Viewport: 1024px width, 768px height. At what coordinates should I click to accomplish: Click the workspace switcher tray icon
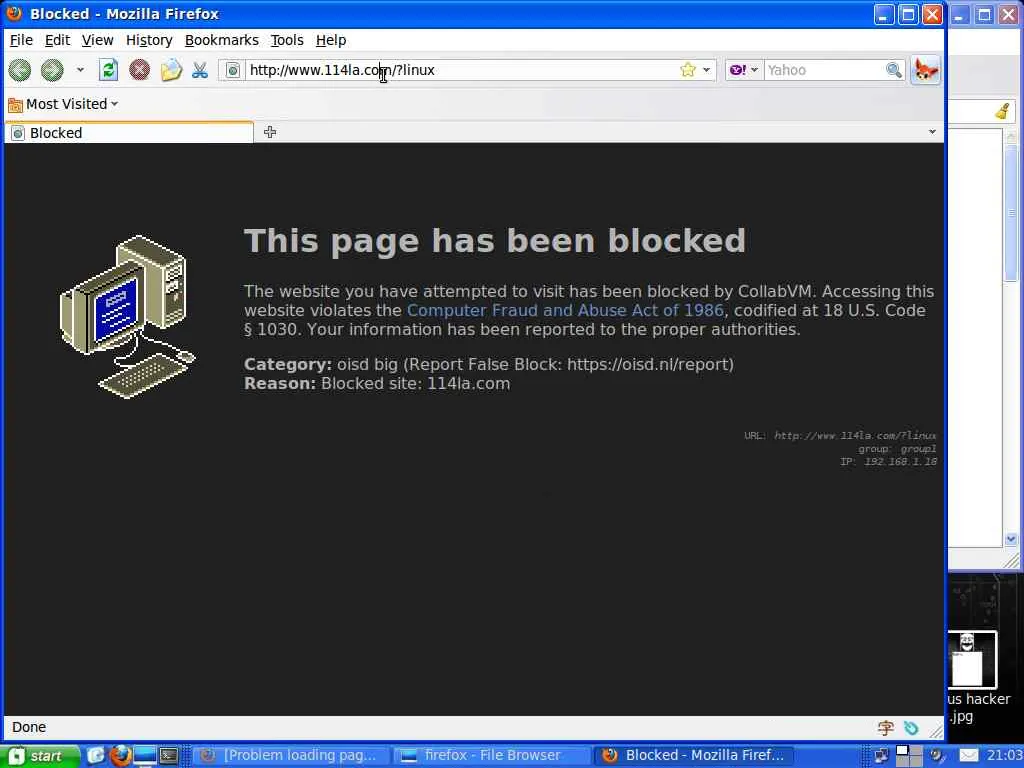click(x=908, y=756)
